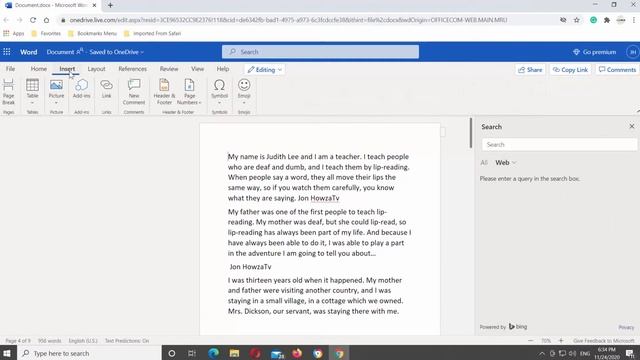640x360 pixels.
Task: Click the Copy Link button
Action: pos(570,70)
